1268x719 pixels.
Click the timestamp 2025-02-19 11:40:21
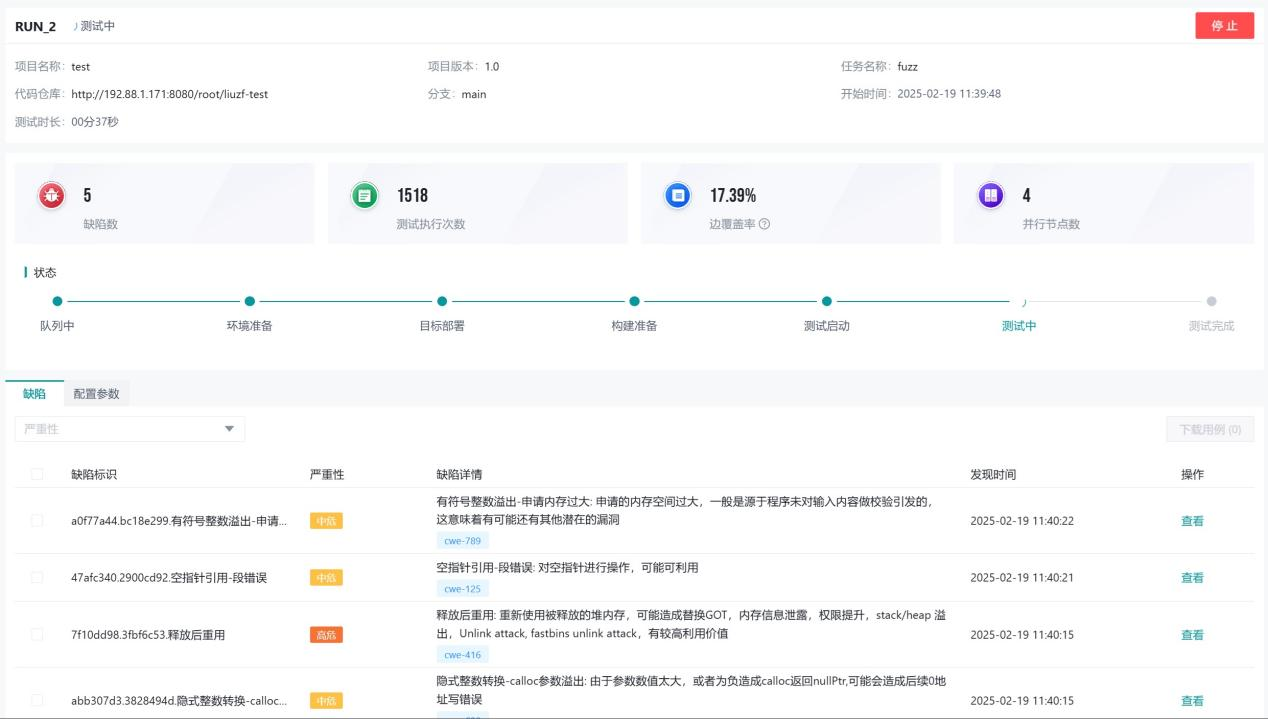(x=1022, y=578)
